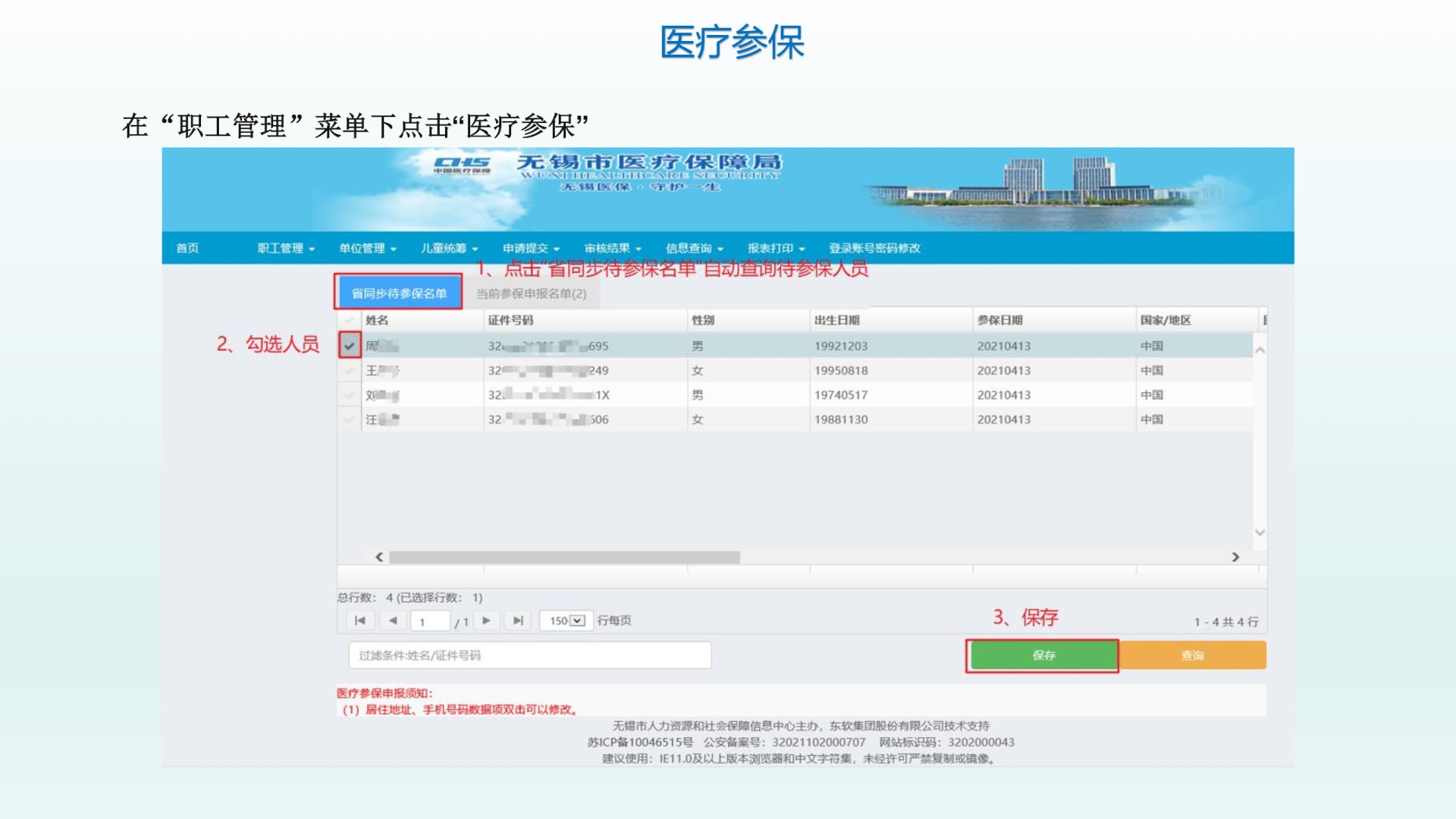Click the orange 查询 button
Image resolution: width=1456 pixels, height=819 pixels.
tap(1192, 655)
